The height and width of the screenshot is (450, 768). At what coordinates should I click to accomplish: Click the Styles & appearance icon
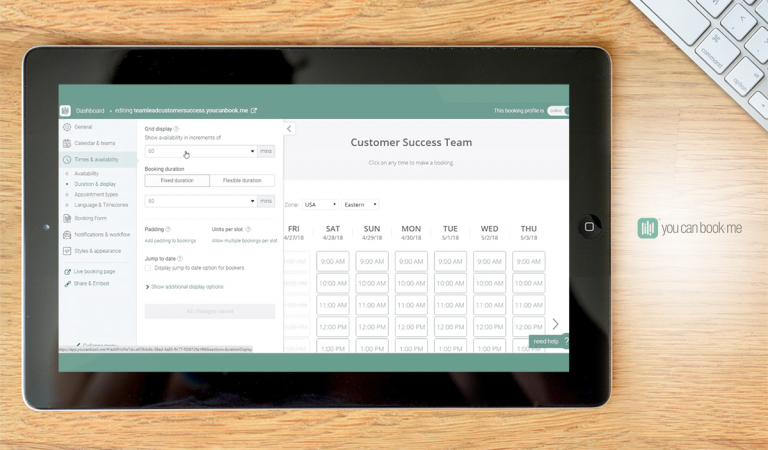[67, 251]
